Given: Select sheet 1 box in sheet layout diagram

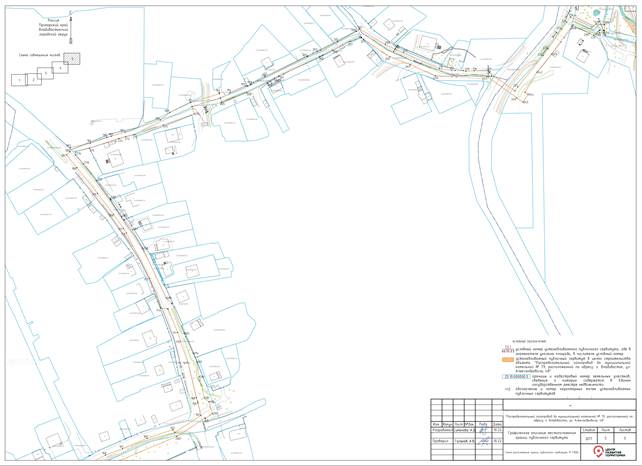Looking at the screenshot, I should click(19, 80).
